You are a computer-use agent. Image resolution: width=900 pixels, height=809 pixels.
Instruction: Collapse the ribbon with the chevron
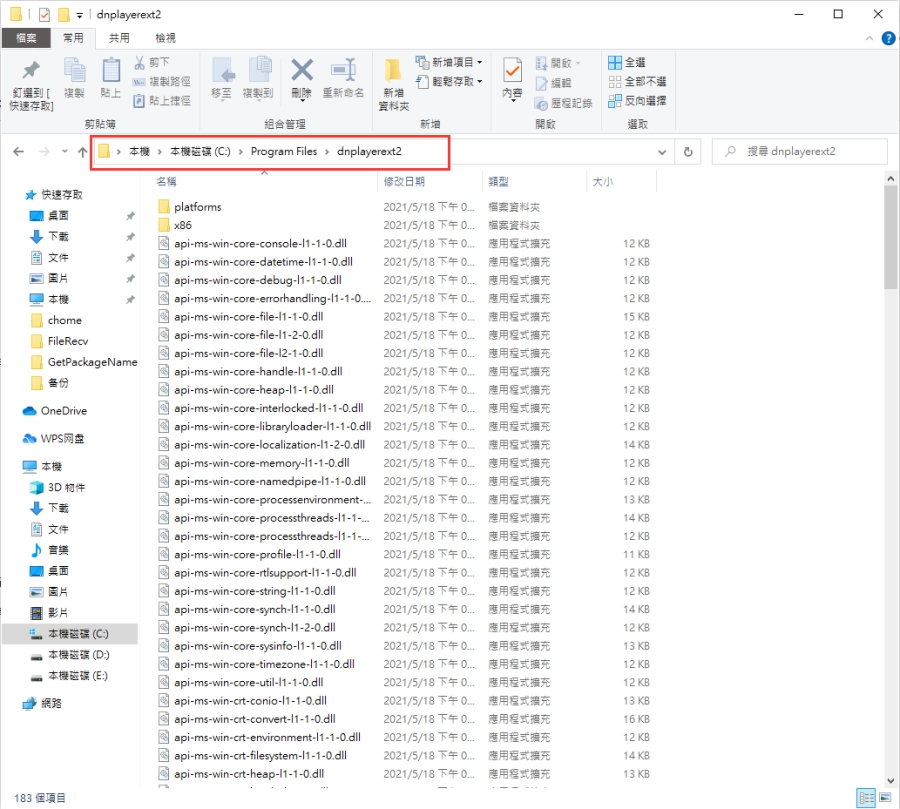coord(869,38)
